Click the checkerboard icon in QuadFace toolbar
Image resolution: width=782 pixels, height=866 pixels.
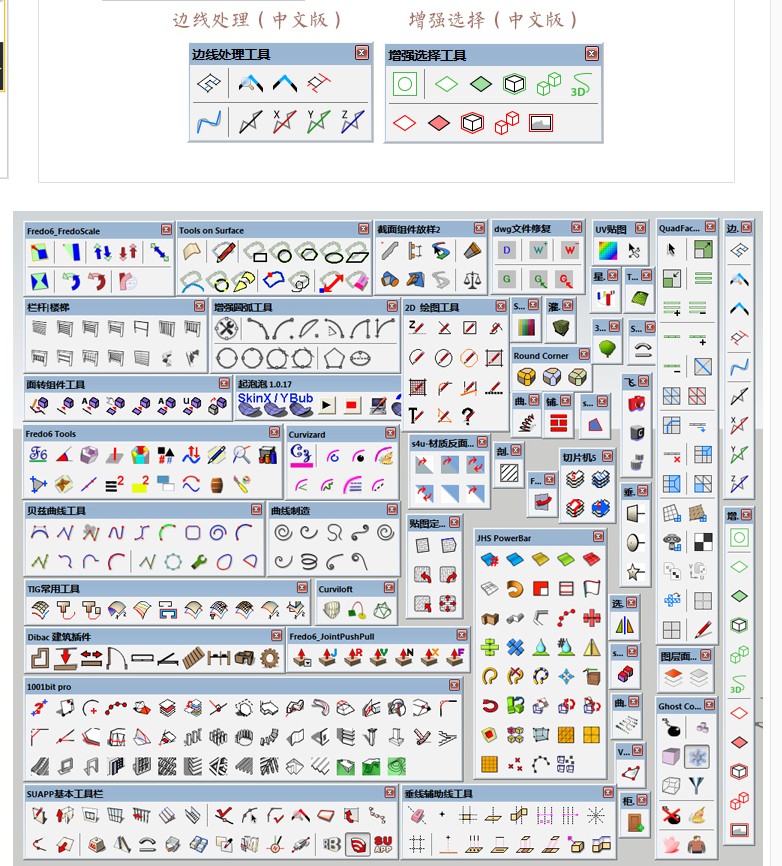(x=703, y=542)
